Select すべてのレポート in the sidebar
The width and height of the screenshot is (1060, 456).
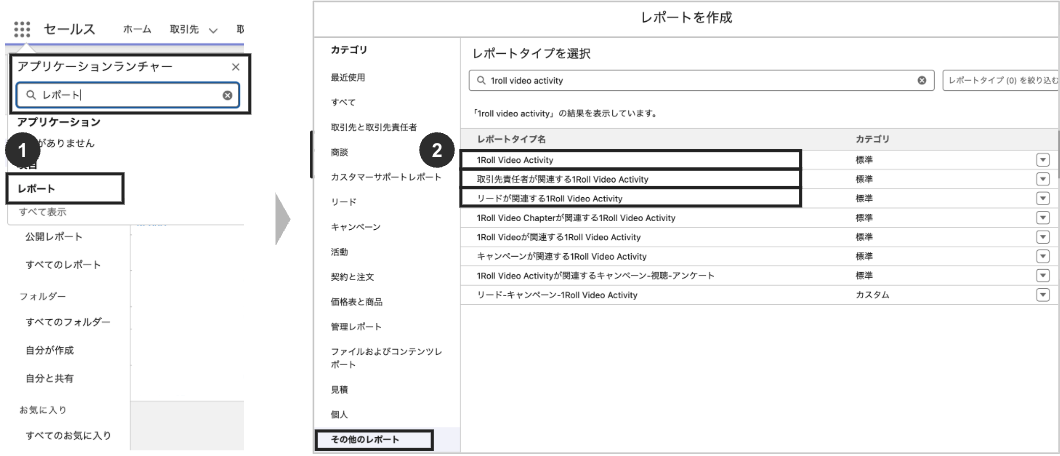point(64,265)
